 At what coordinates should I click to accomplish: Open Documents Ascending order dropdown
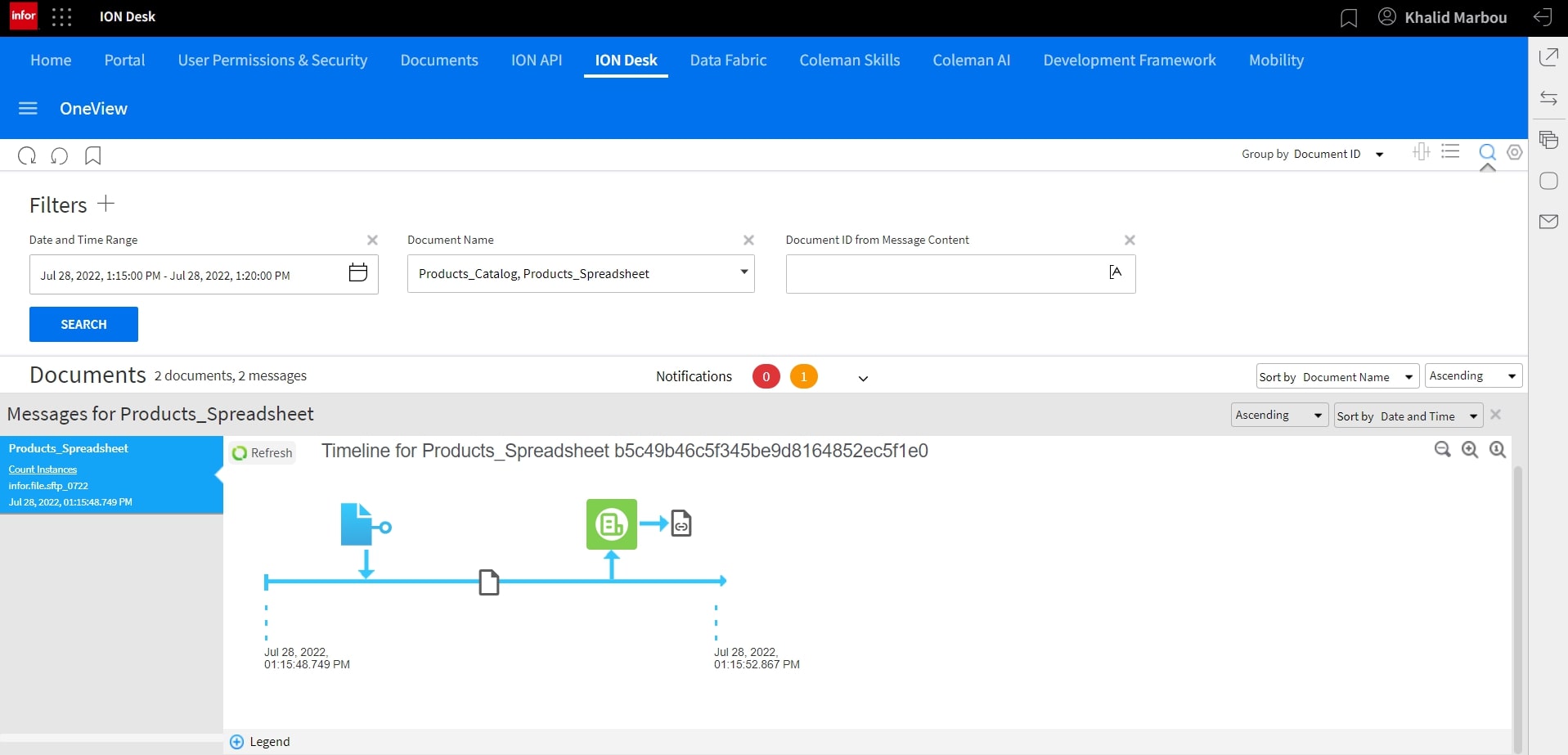[x=1473, y=375]
